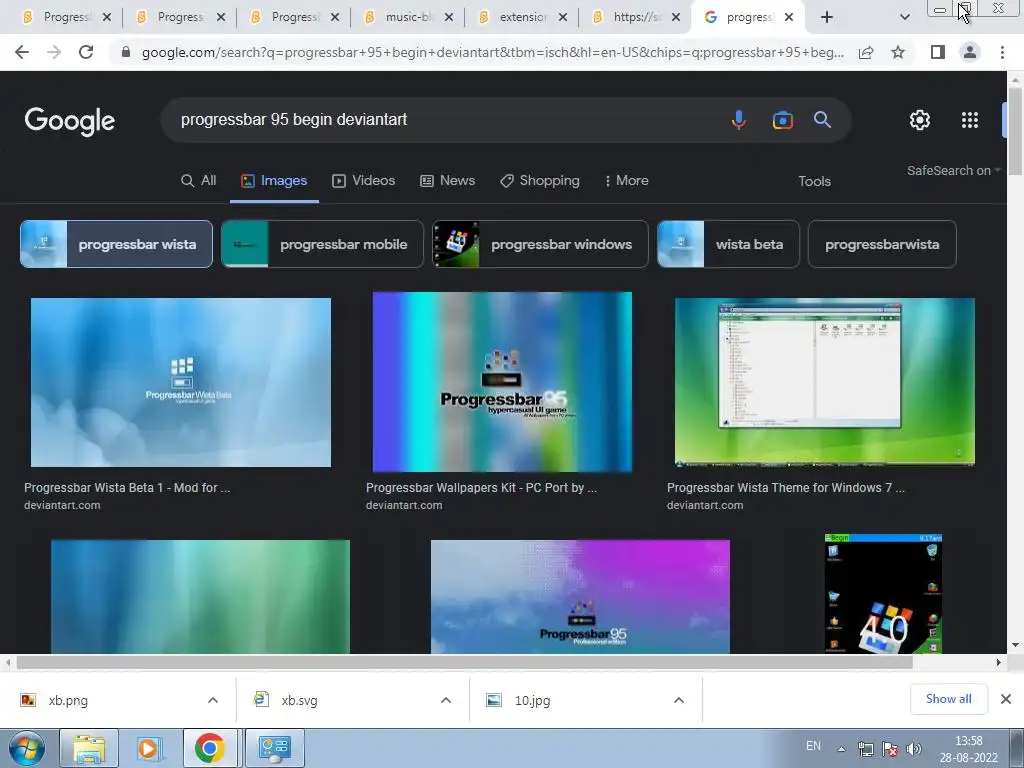The height and width of the screenshot is (768, 1024).
Task: Click network tray icon
Action: click(865, 749)
